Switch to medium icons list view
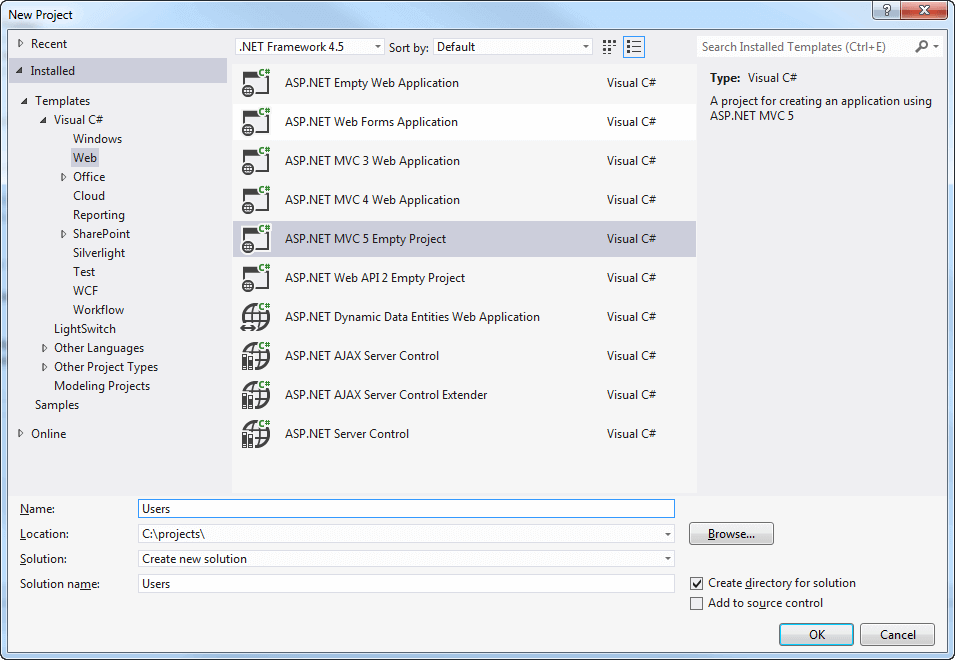This screenshot has height=660, width=955. click(x=634, y=47)
